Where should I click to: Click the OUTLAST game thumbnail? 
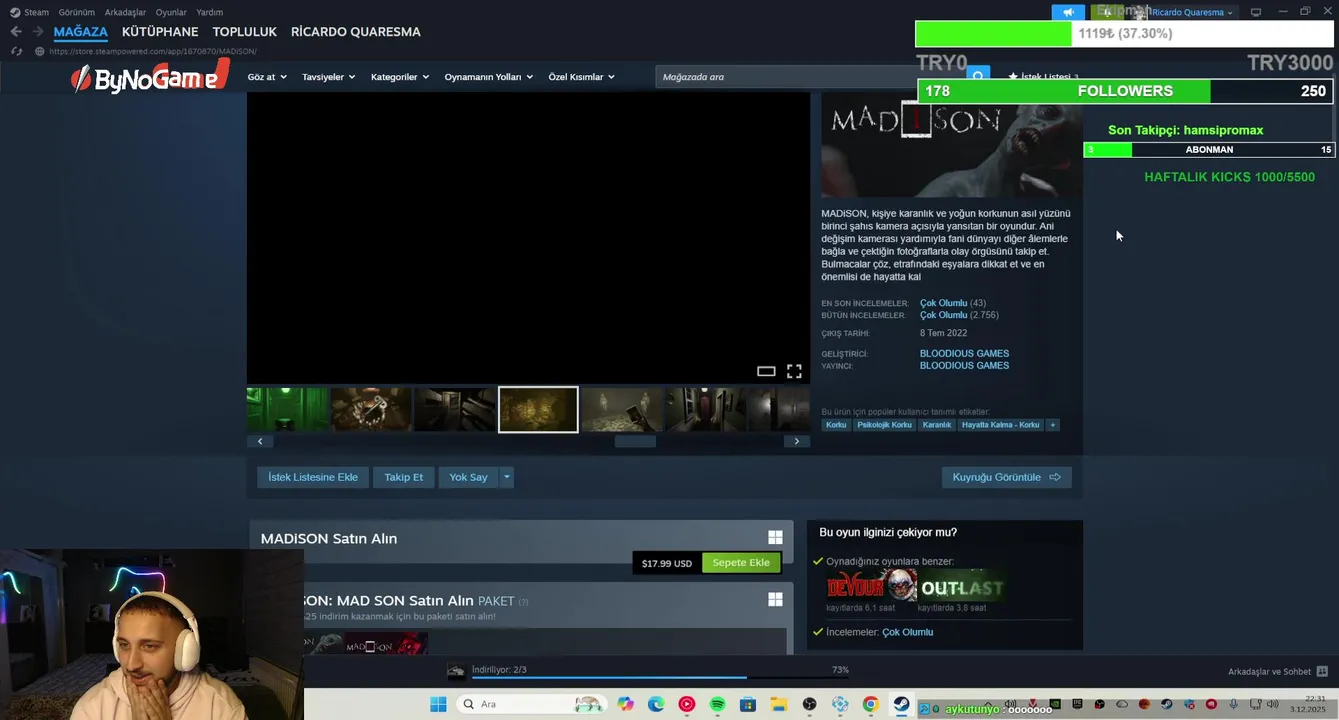click(x=962, y=586)
